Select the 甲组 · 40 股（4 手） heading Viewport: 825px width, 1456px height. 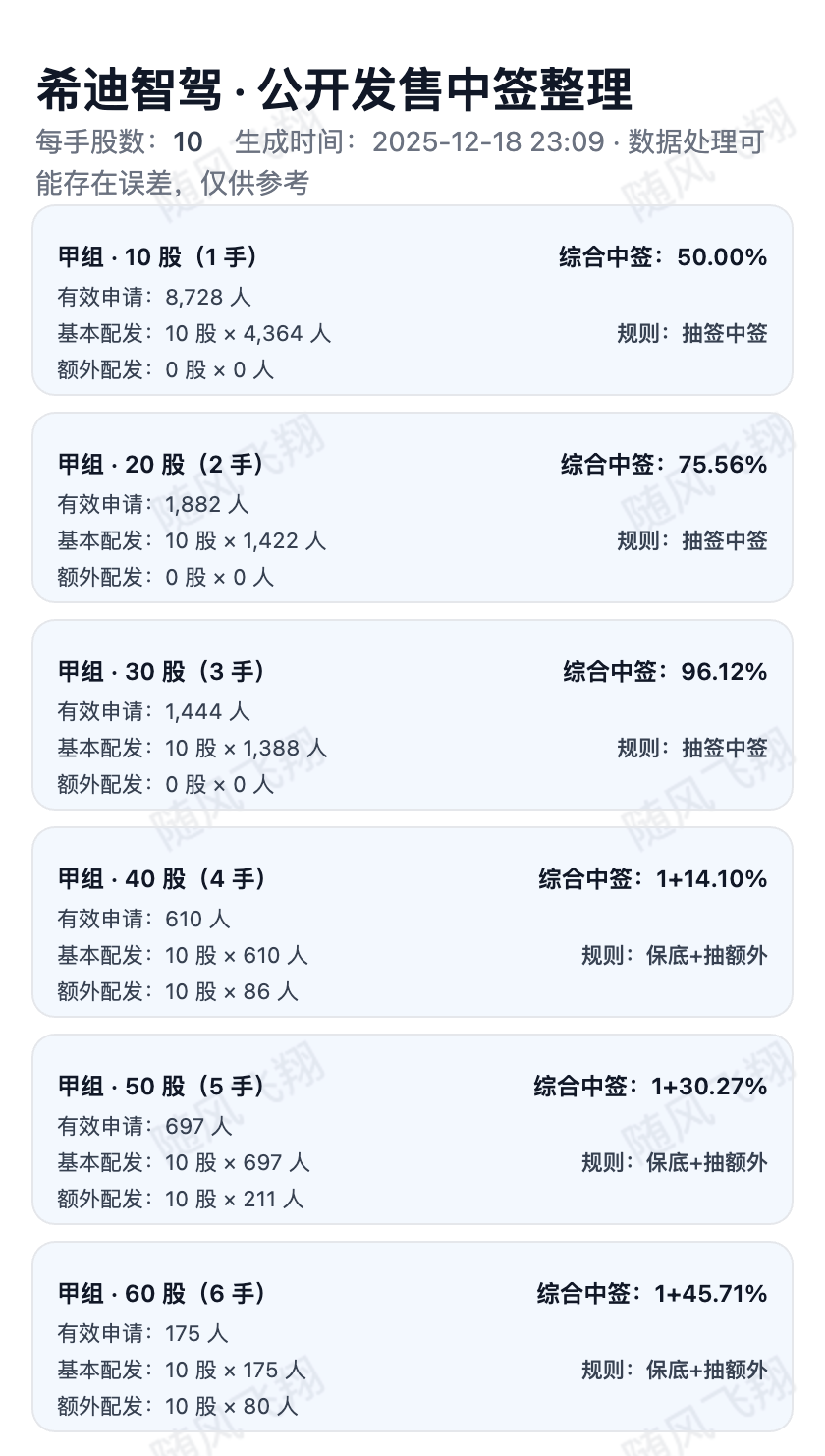click(x=162, y=879)
